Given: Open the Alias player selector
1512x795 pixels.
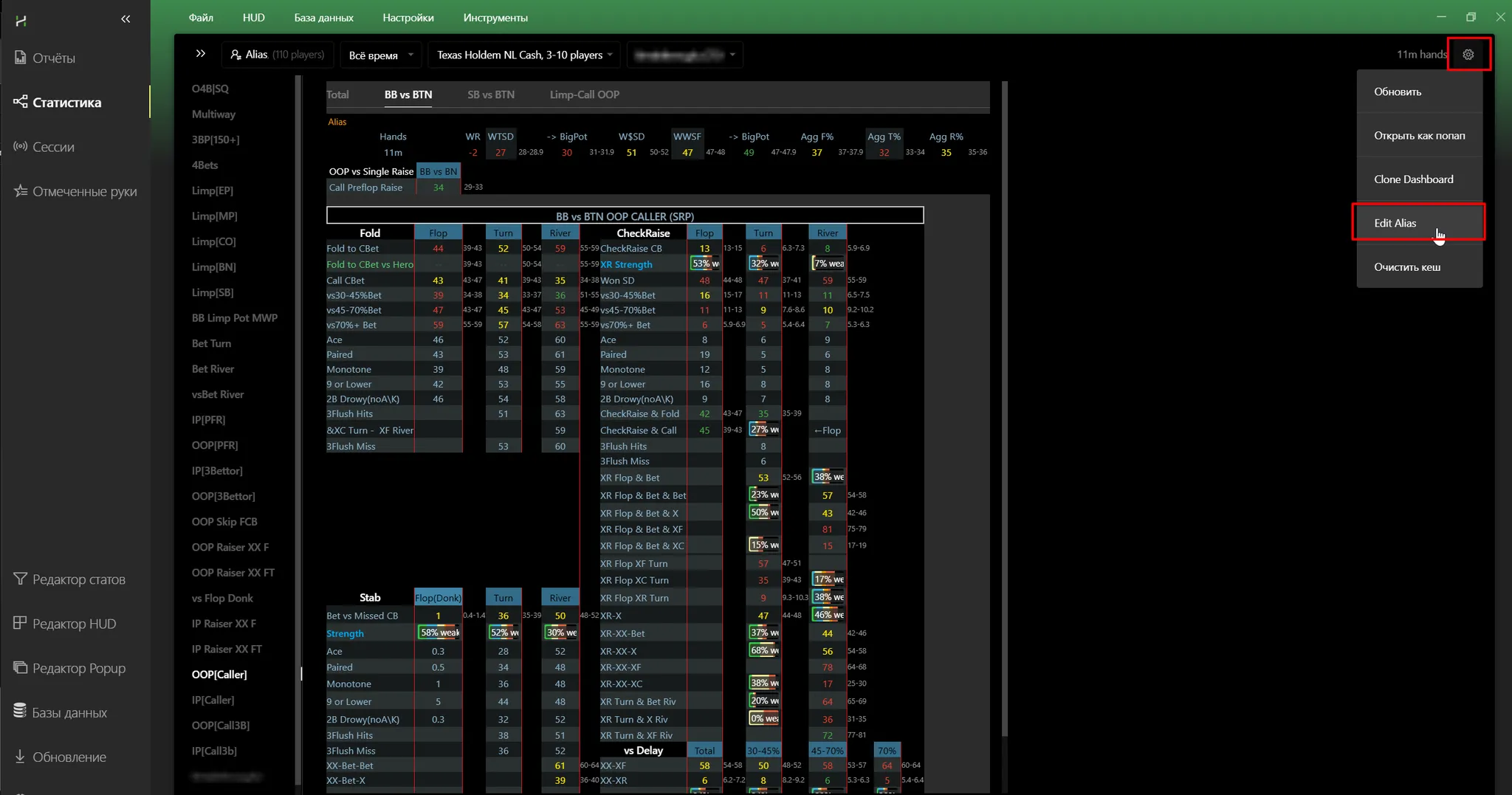Looking at the screenshot, I should point(278,55).
